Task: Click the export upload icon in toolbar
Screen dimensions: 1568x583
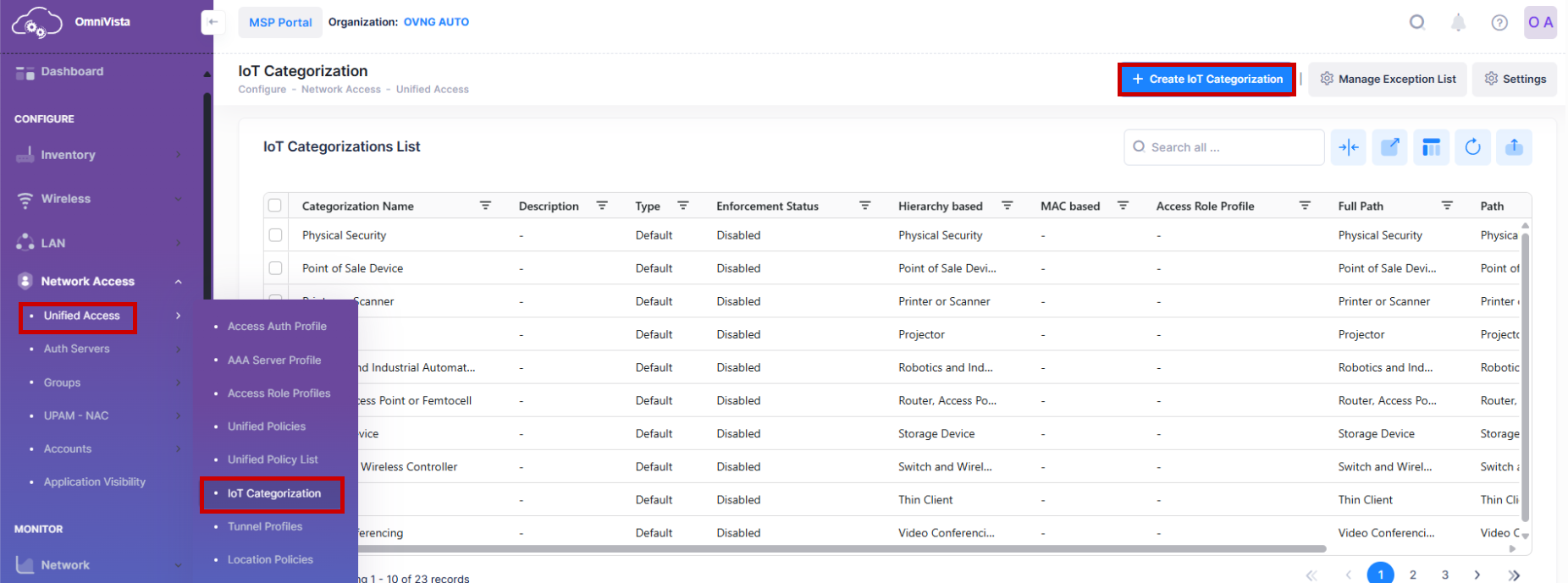Action: 1514,147
